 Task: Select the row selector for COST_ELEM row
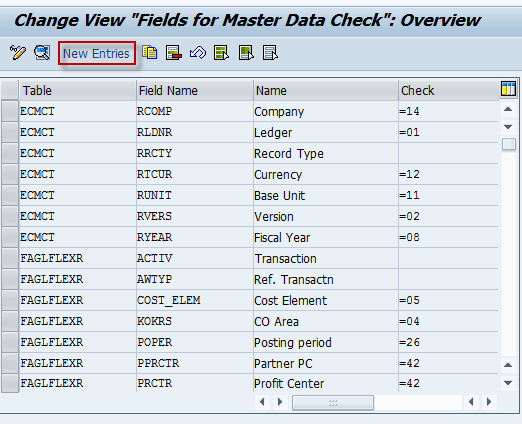coord(10,300)
